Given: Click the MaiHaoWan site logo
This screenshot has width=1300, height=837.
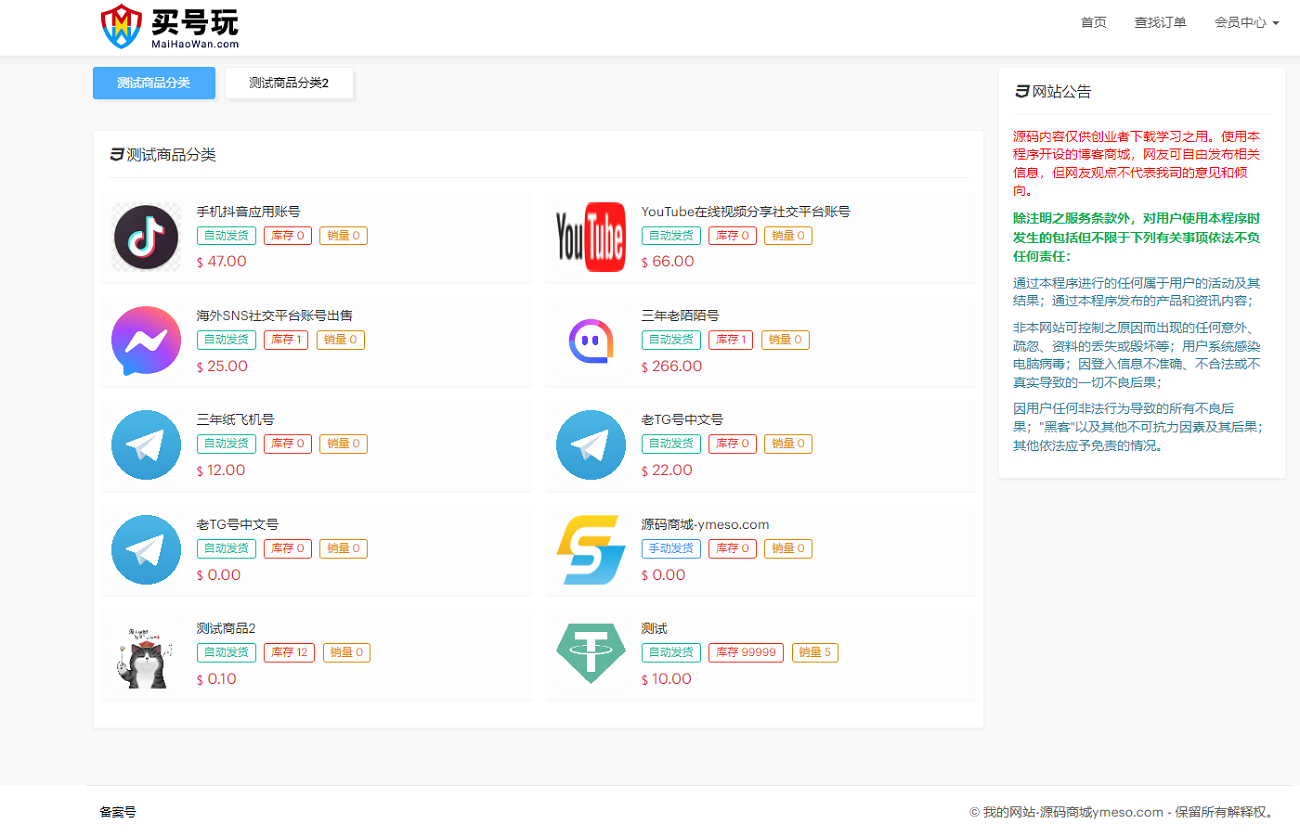Looking at the screenshot, I should pyautogui.click(x=170, y=27).
